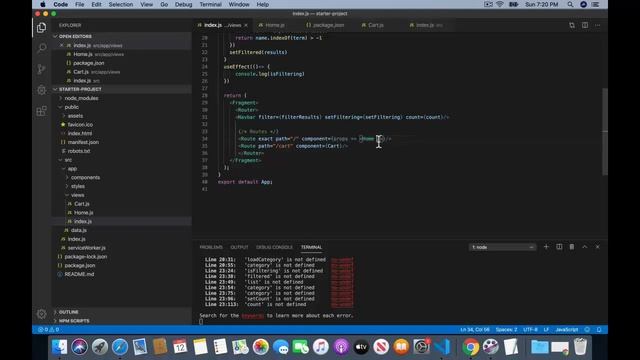The height and width of the screenshot is (360, 640).
Task: Open the Explorer view in activity bar
Action: pos(41,27)
